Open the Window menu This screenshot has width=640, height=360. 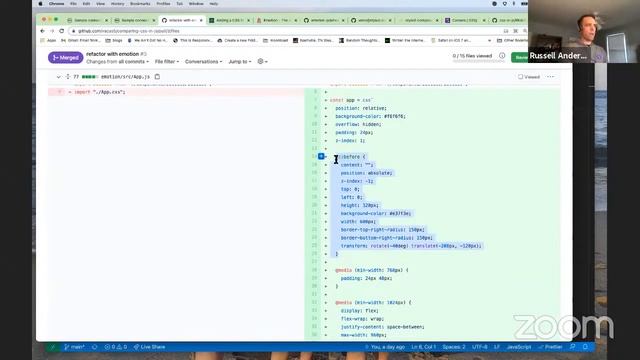[196, 4]
